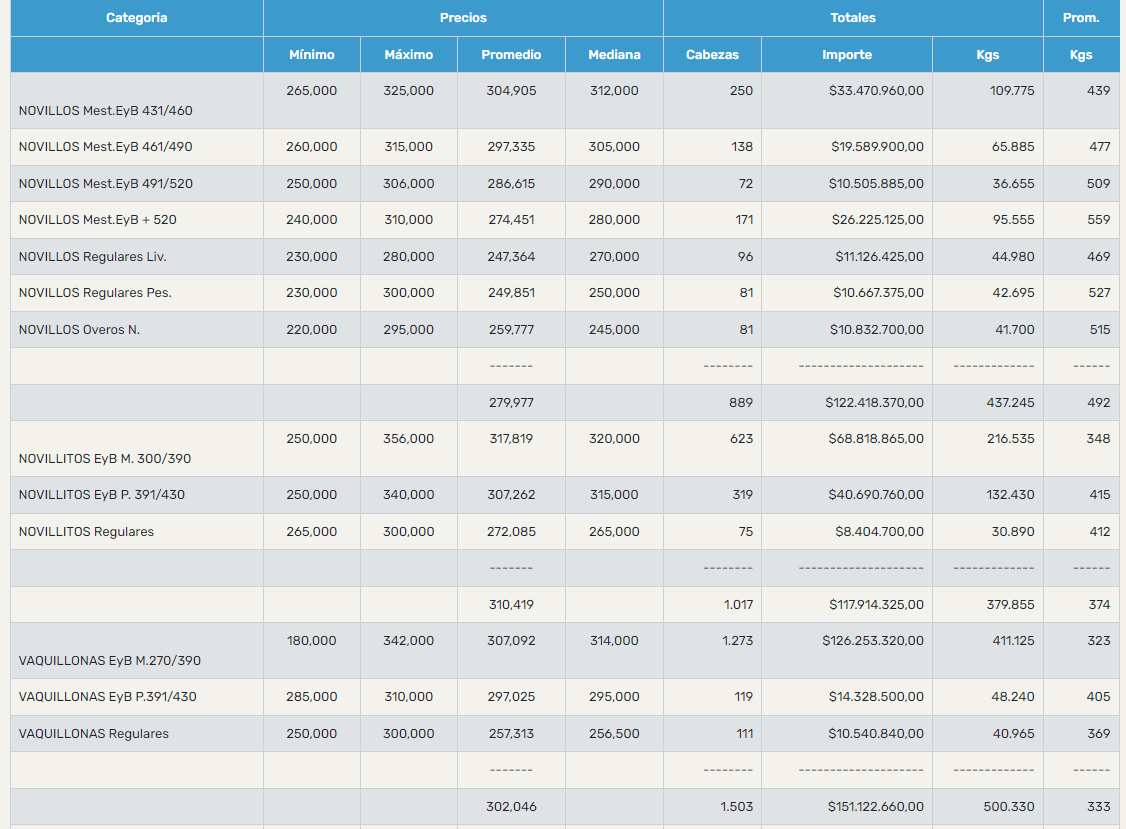Click the Mediana column header
Screen dimensions: 1126x829
614,55
